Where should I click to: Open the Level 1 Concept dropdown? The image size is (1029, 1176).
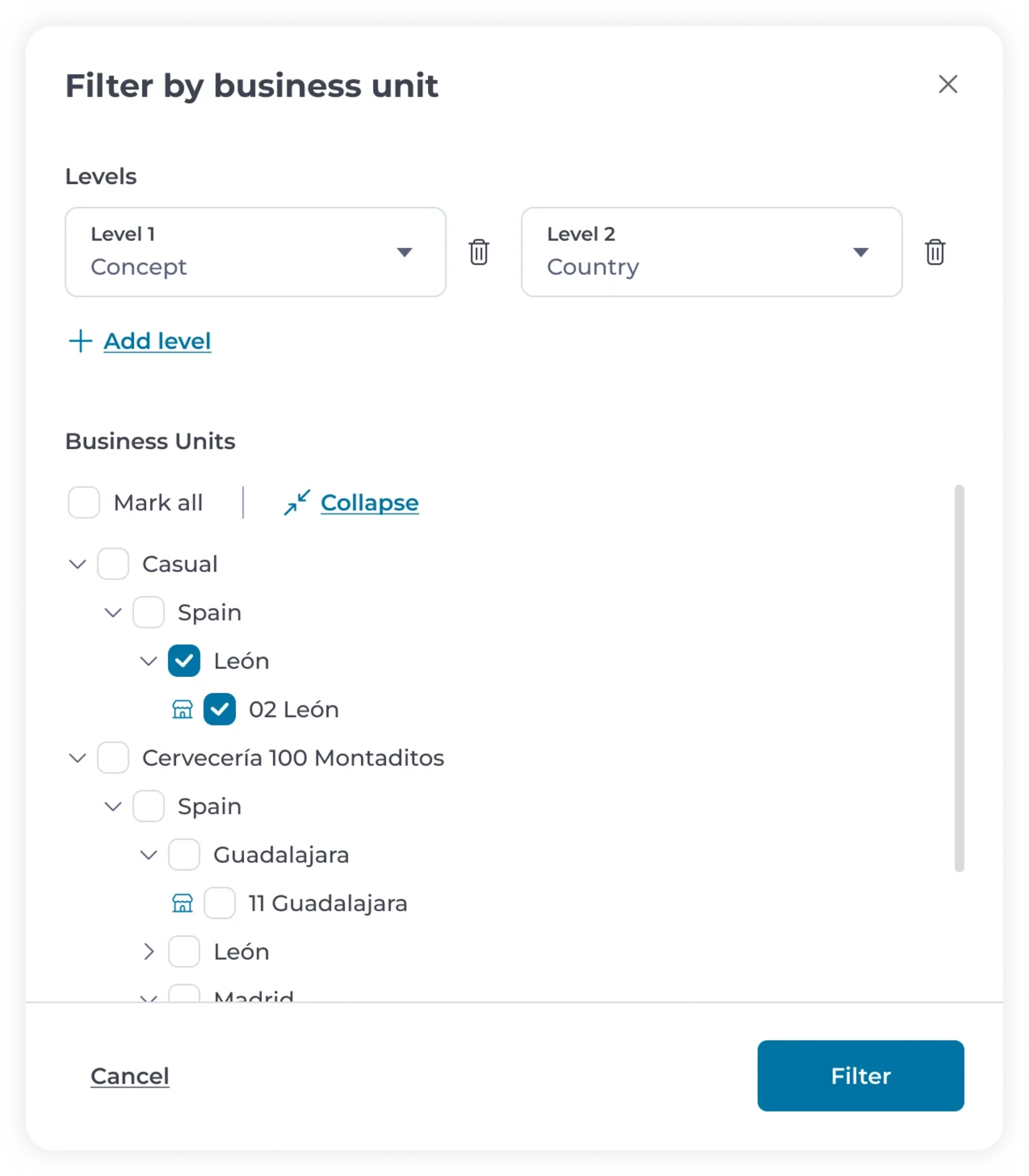(256, 252)
